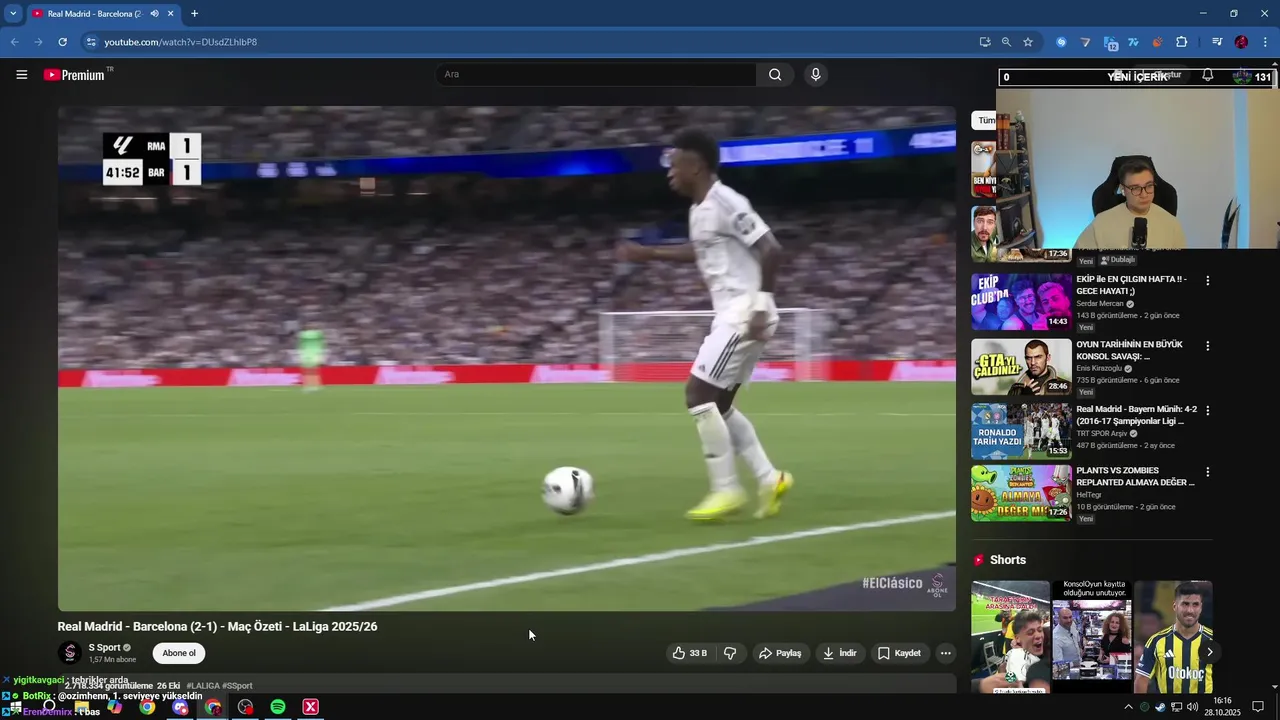This screenshot has height=720, width=1280.
Task: Show hidden system tray icons chevron
Action: click(1128, 707)
